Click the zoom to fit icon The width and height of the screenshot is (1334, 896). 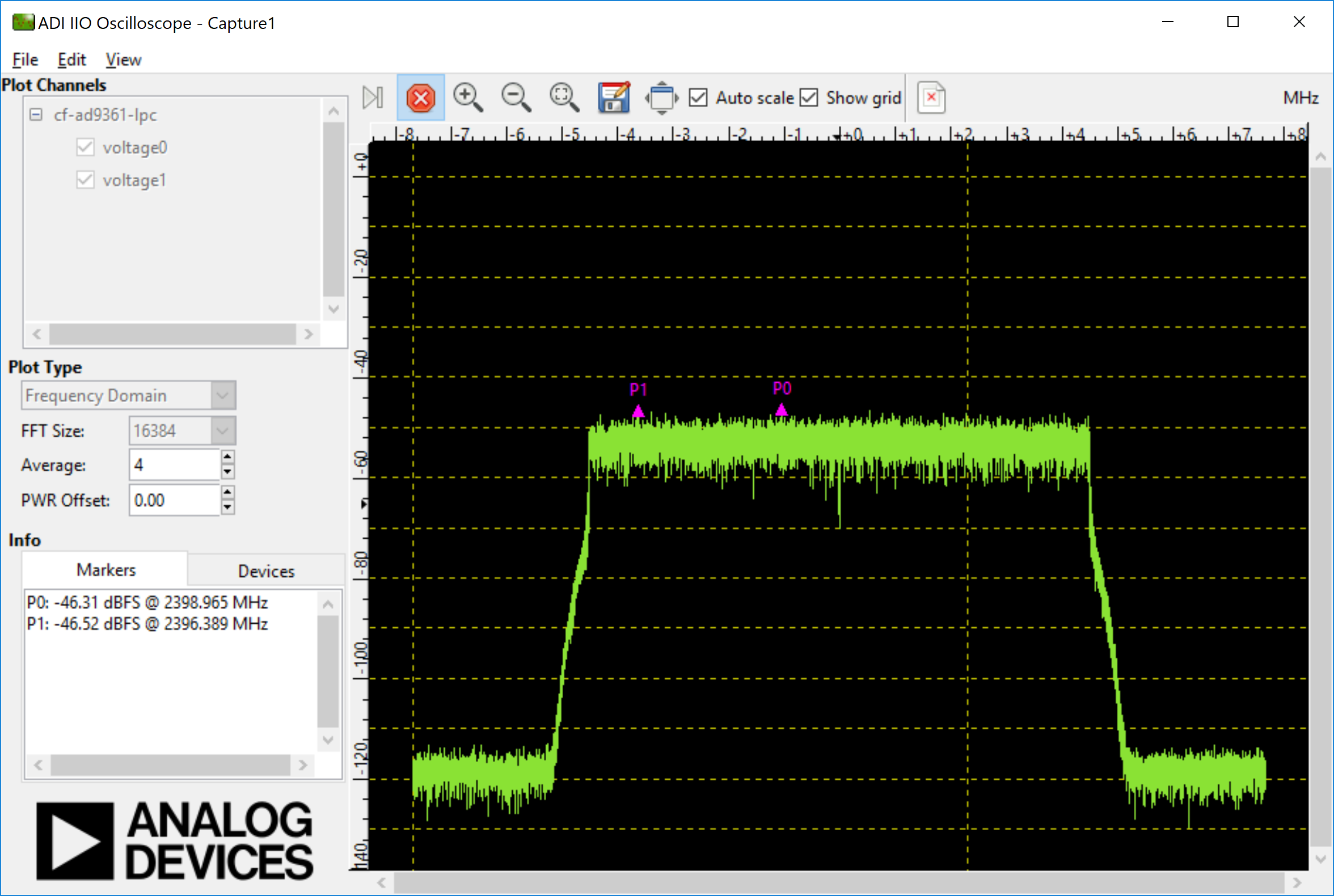click(x=564, y=97)
